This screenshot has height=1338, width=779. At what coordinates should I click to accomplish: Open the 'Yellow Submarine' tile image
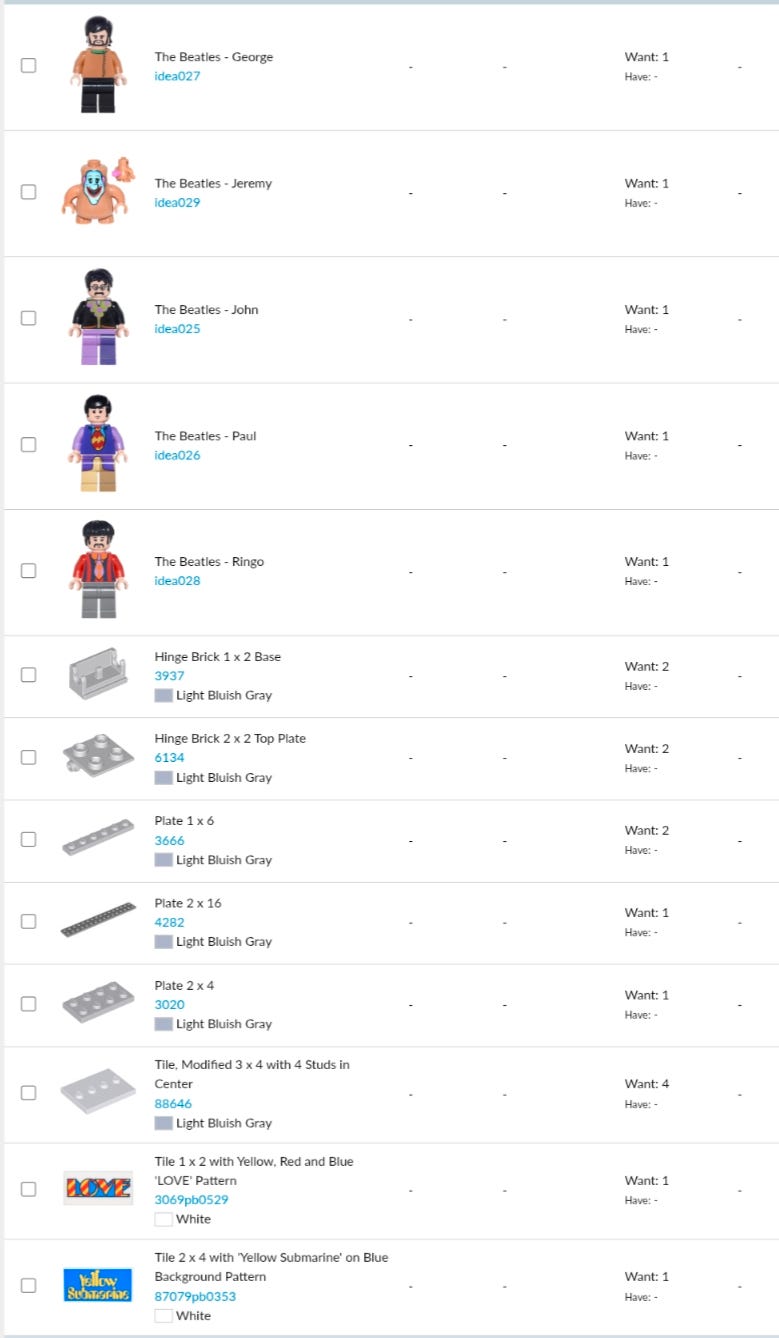tap(98, 1285)
